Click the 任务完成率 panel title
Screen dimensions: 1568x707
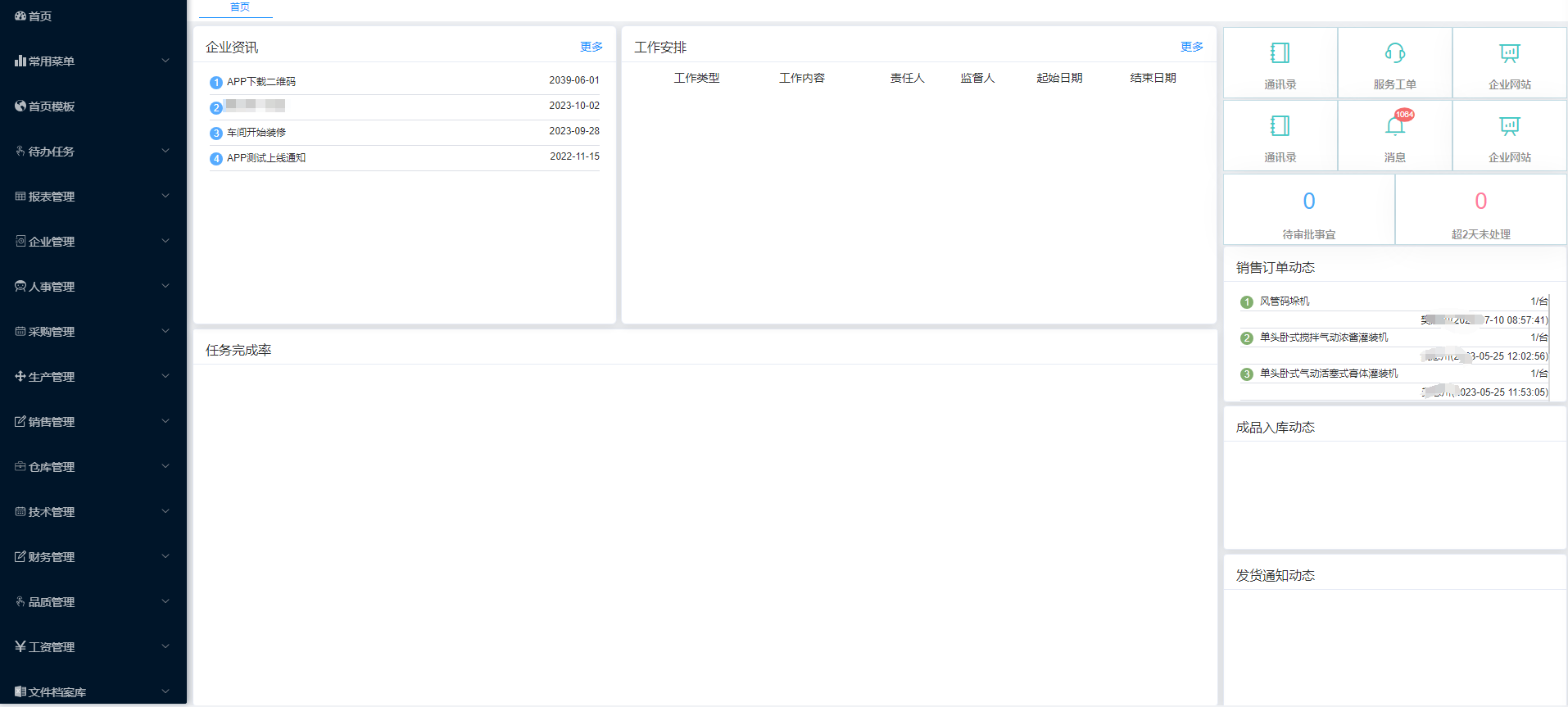[238, 351]
